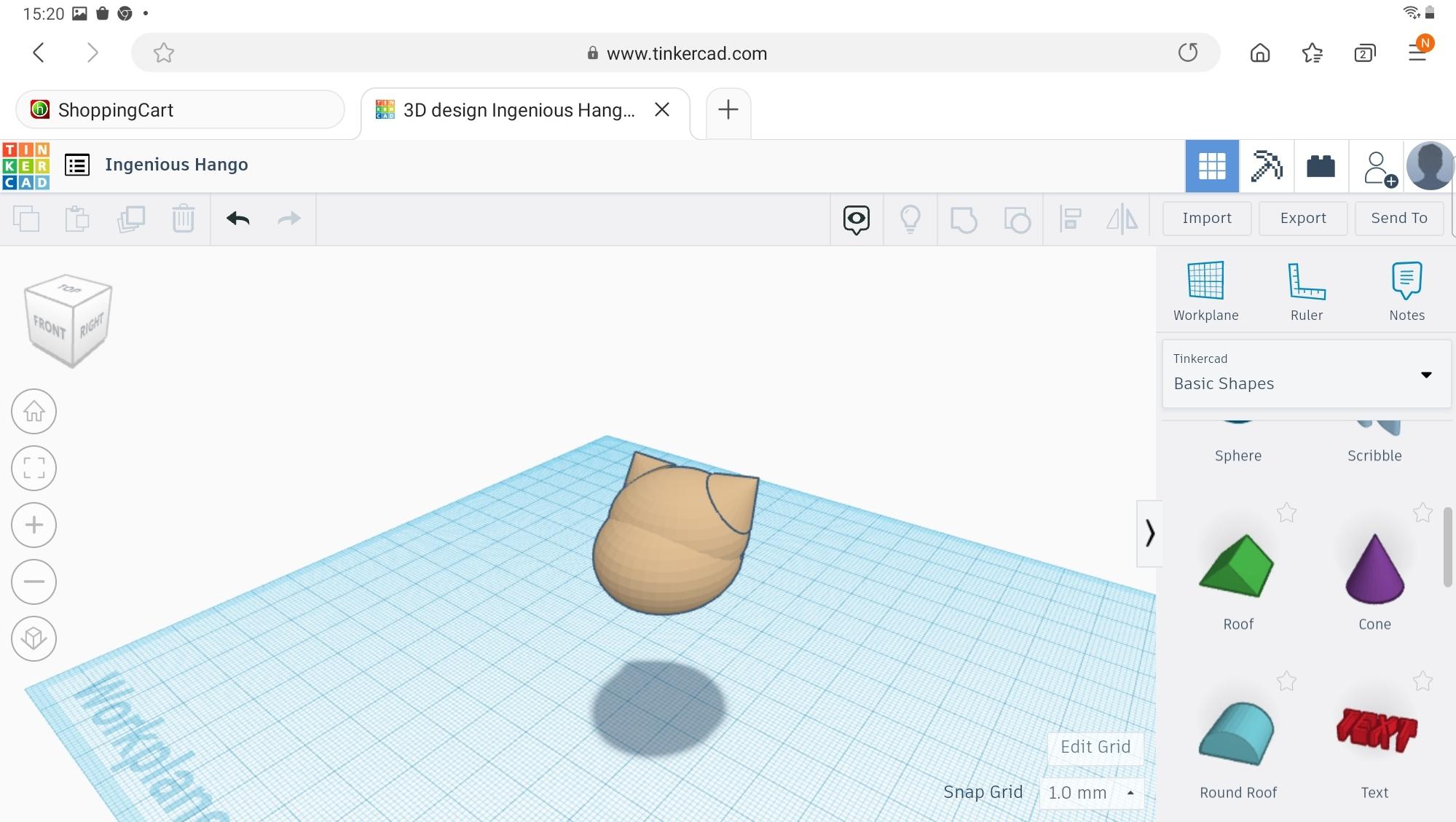Screen dimensions: 1456x822
Task: Toggle orthographic perspective view cube button
Action: 34,638
